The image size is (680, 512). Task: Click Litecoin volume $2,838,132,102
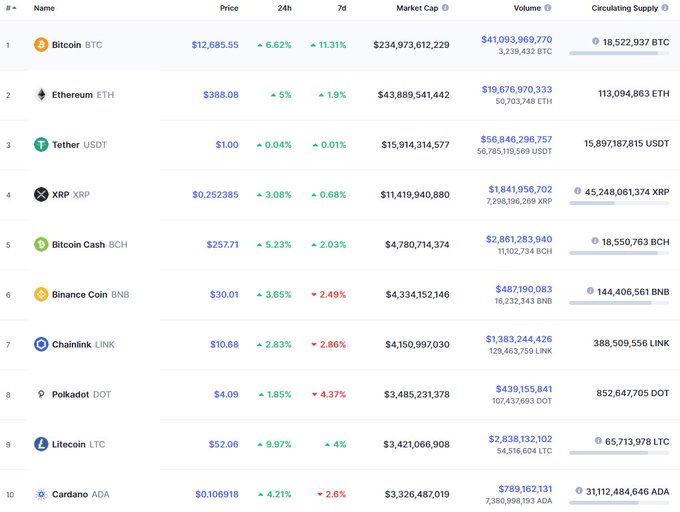pos(520,439)
